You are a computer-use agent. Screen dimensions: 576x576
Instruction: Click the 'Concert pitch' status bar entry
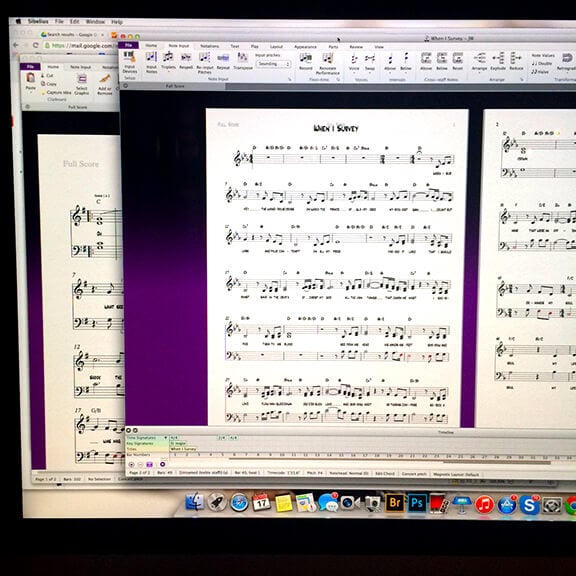pyautogui.click(x=414, y=474)
